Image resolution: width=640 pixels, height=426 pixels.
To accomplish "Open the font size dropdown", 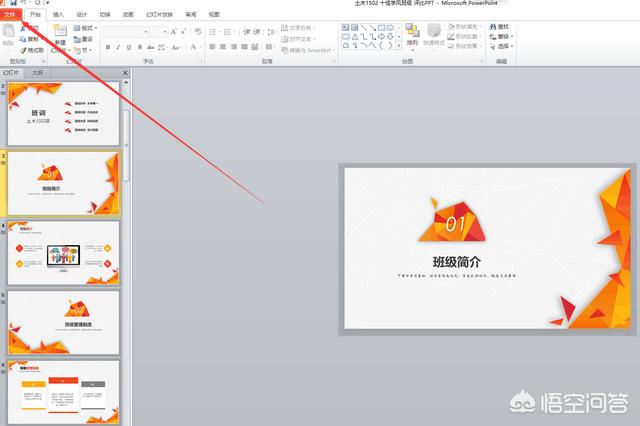I will pos(165,32).
